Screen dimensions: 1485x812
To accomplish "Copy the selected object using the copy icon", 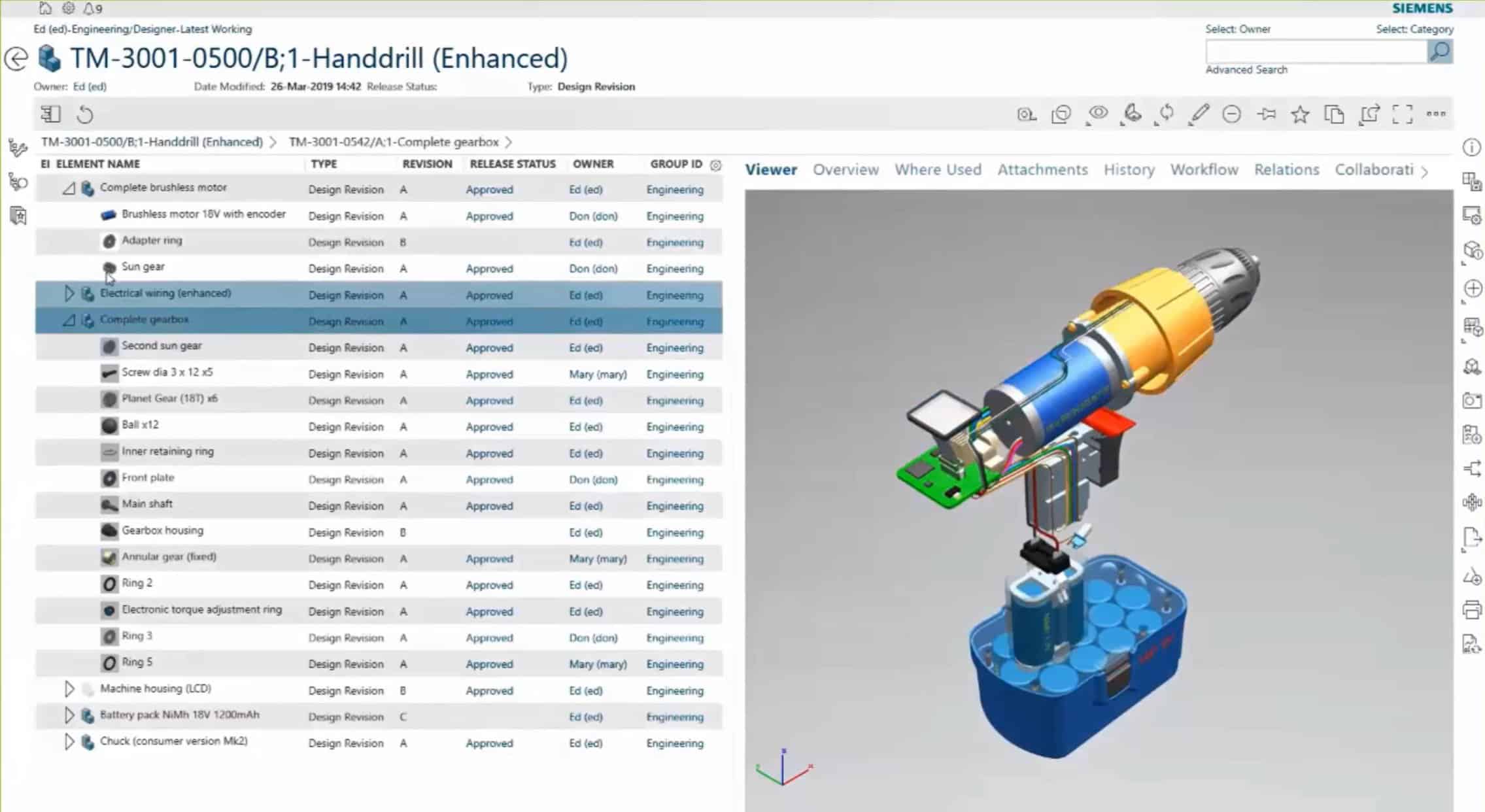I will coord(1335,114).
